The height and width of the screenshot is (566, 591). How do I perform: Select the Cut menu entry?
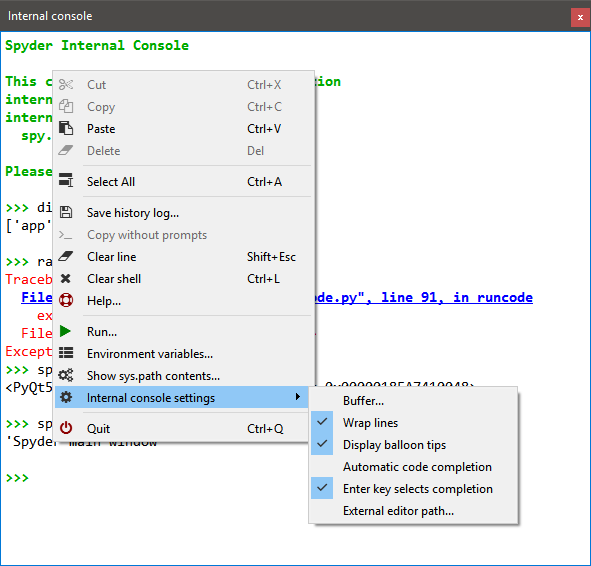tap(183, 84)
